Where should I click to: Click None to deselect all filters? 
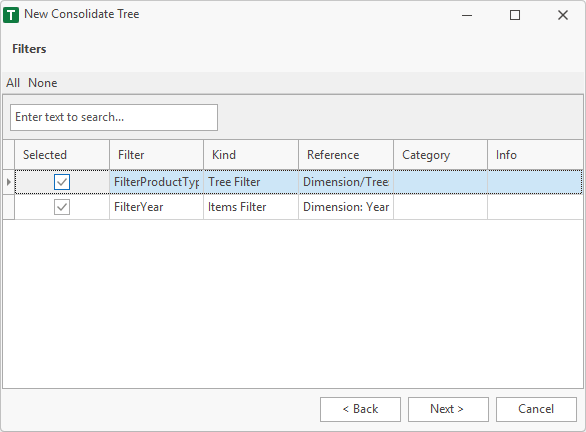tap(43, 83)
